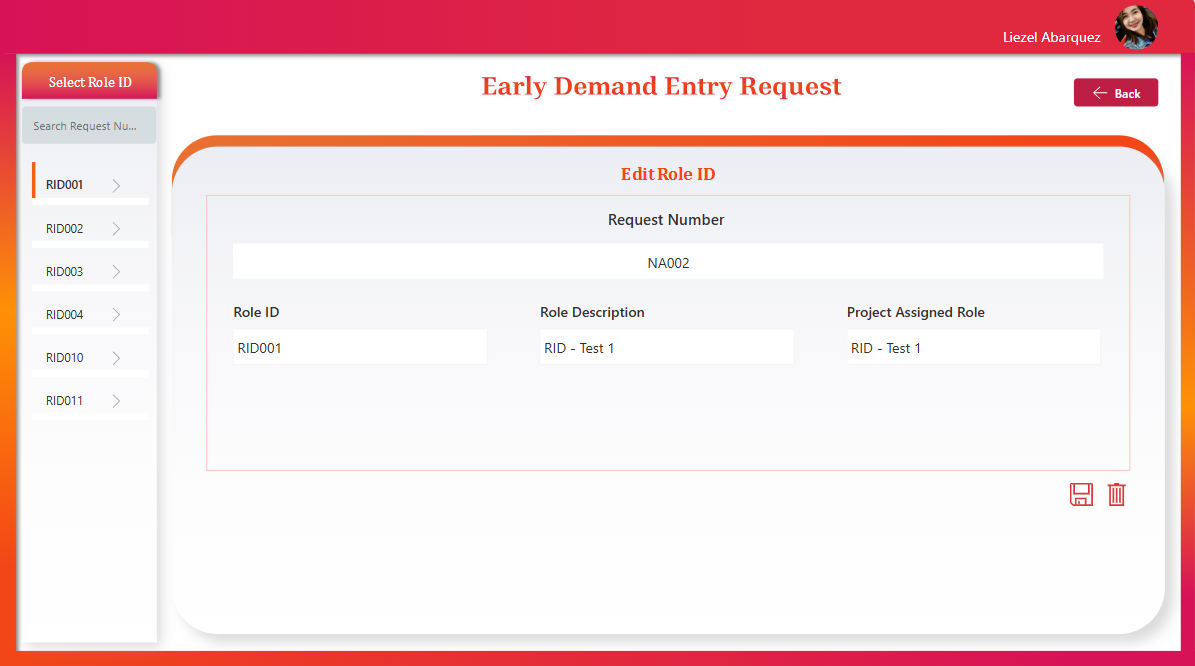This screenshot has height=666, width=1195.
Task: Choose RID010 from the sidebar
Action: 65,358
